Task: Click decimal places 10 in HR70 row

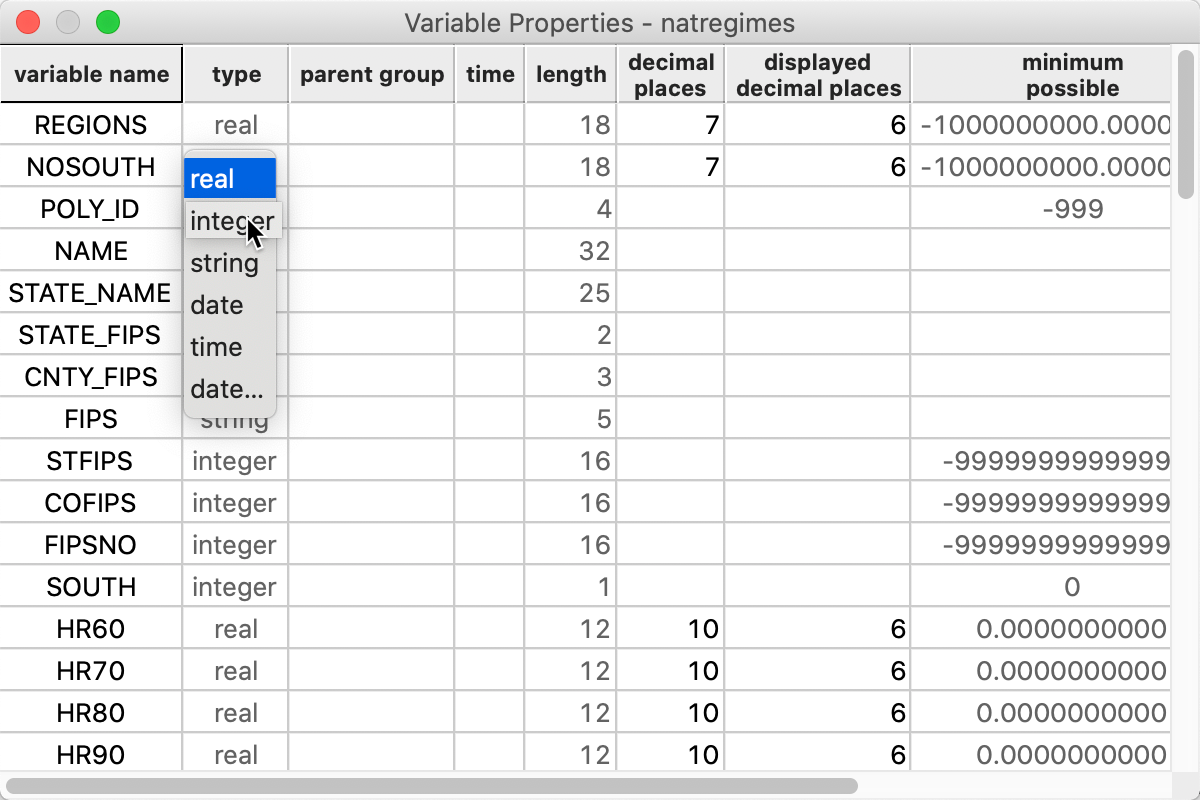Action: click(671, 671)
